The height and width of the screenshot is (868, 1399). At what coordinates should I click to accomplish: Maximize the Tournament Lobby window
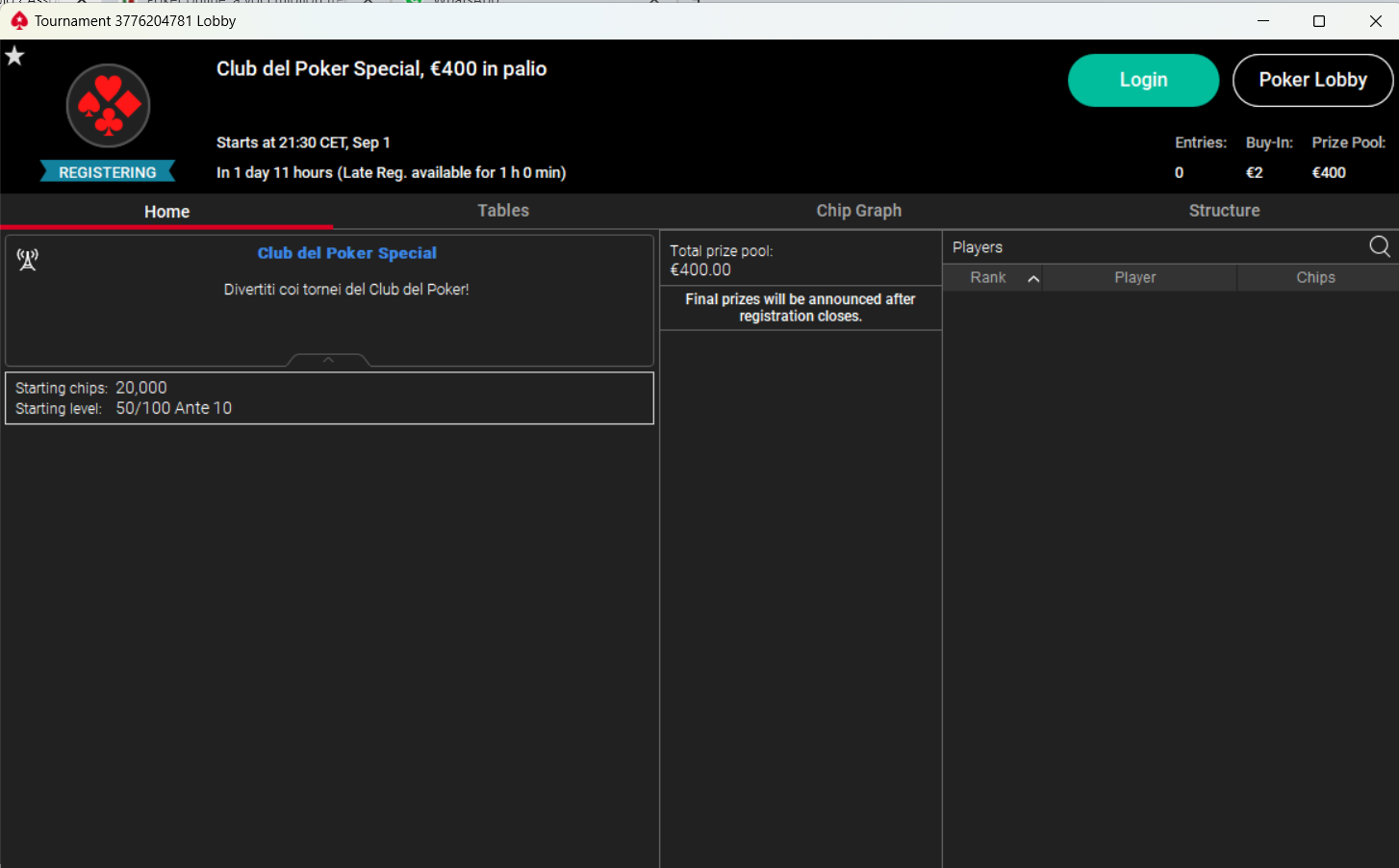pos(1319,20)
